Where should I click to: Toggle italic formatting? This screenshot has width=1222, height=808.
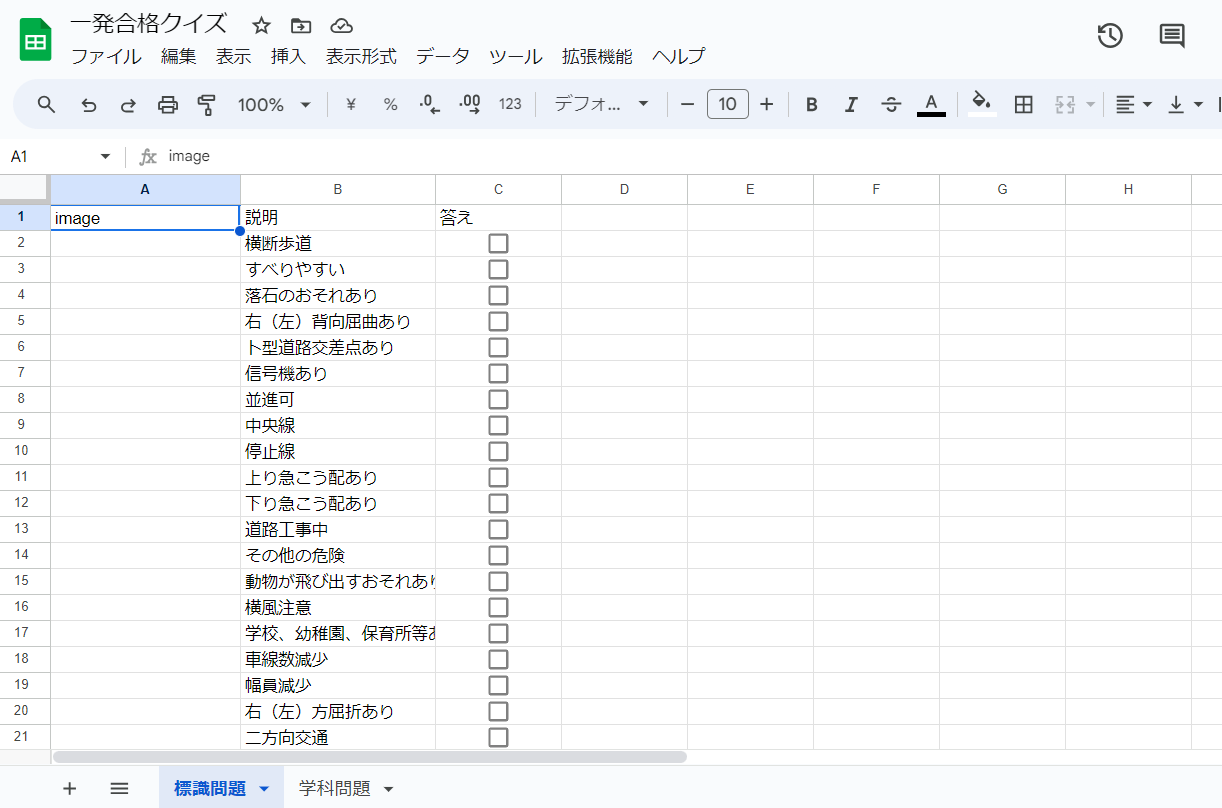[852, 104]
